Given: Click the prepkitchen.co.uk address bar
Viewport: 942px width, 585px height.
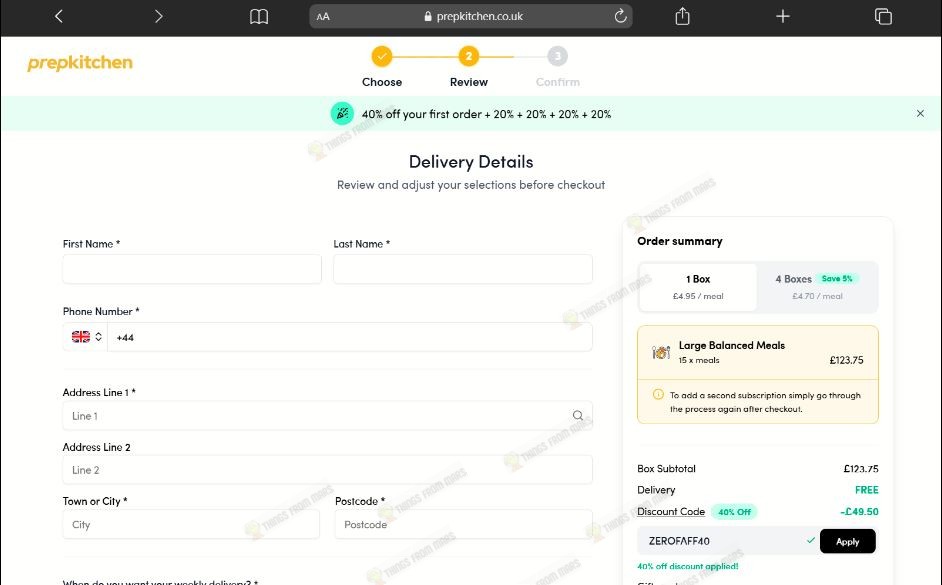Looking at the screenshot, I should tap(470, 16).
